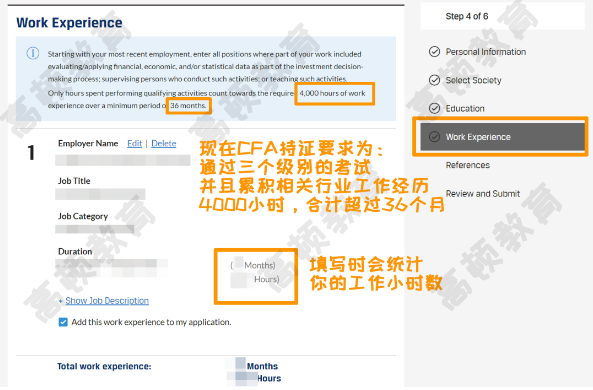Click the blurred Employer Name value
Image resolution: width=593 pixels, height=390 pixels.
coord(123,160)
